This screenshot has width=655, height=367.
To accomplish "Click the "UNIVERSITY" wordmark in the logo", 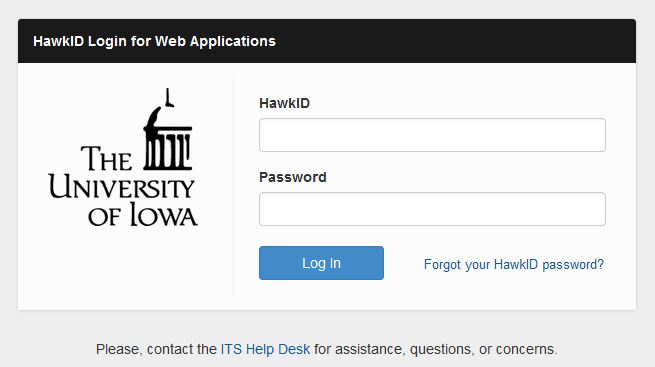I will pyautogui.click(x=122, y=187).
